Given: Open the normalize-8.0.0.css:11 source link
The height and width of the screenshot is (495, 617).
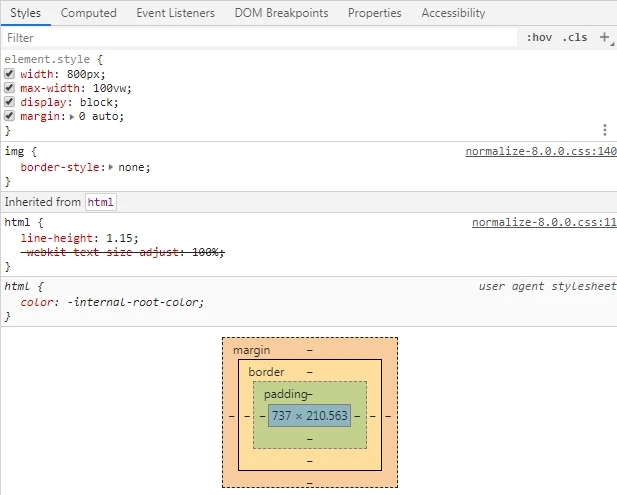Looking at the screenshot, I should click(x=544, y=223).
